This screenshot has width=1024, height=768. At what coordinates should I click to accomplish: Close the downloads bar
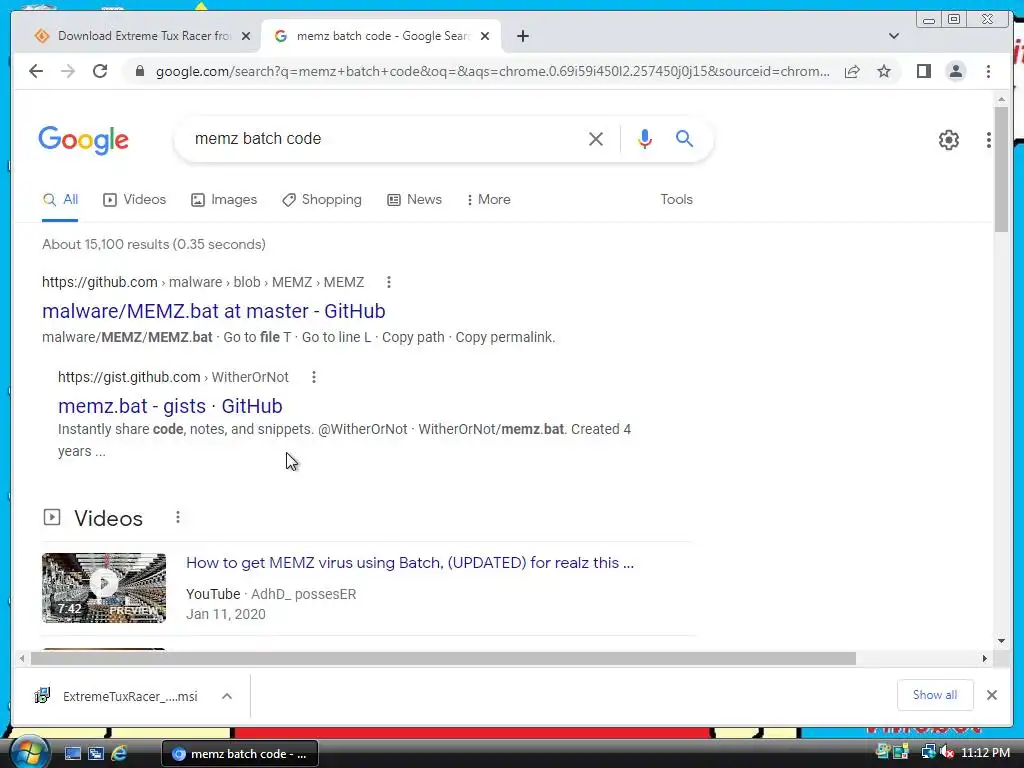991,695
